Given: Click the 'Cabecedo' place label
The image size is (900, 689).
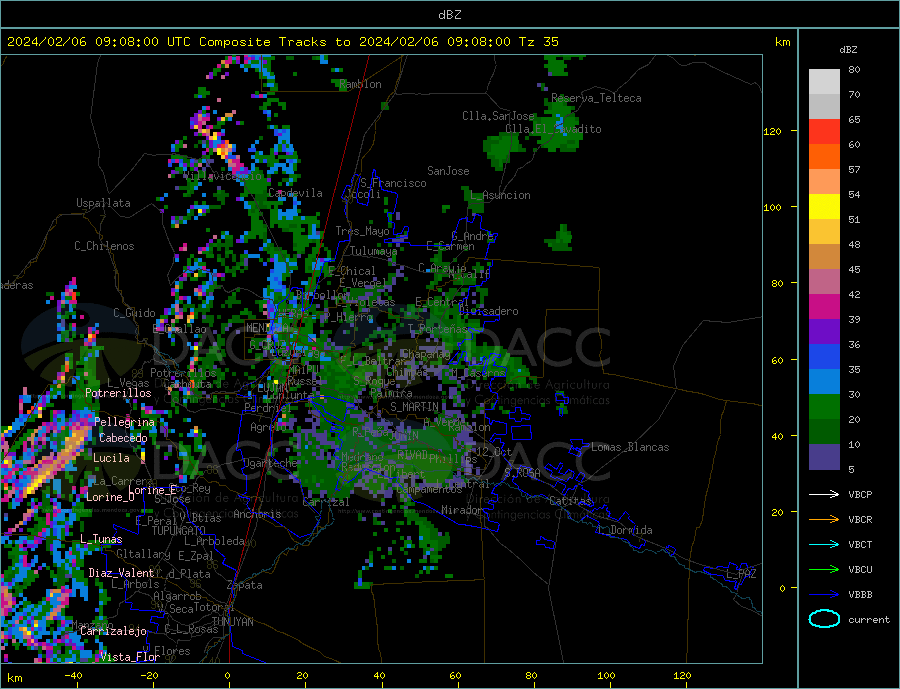Looking at the screenshot, I should click(123, 438).
